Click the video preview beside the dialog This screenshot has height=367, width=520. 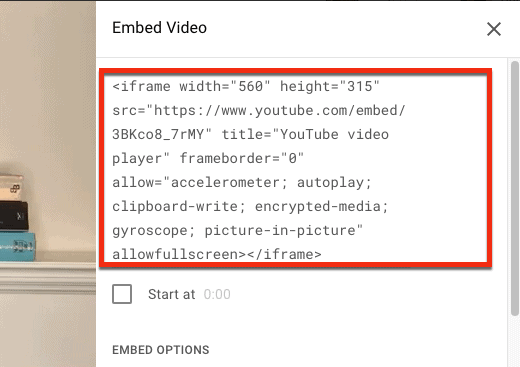click(x=48, y=183)
